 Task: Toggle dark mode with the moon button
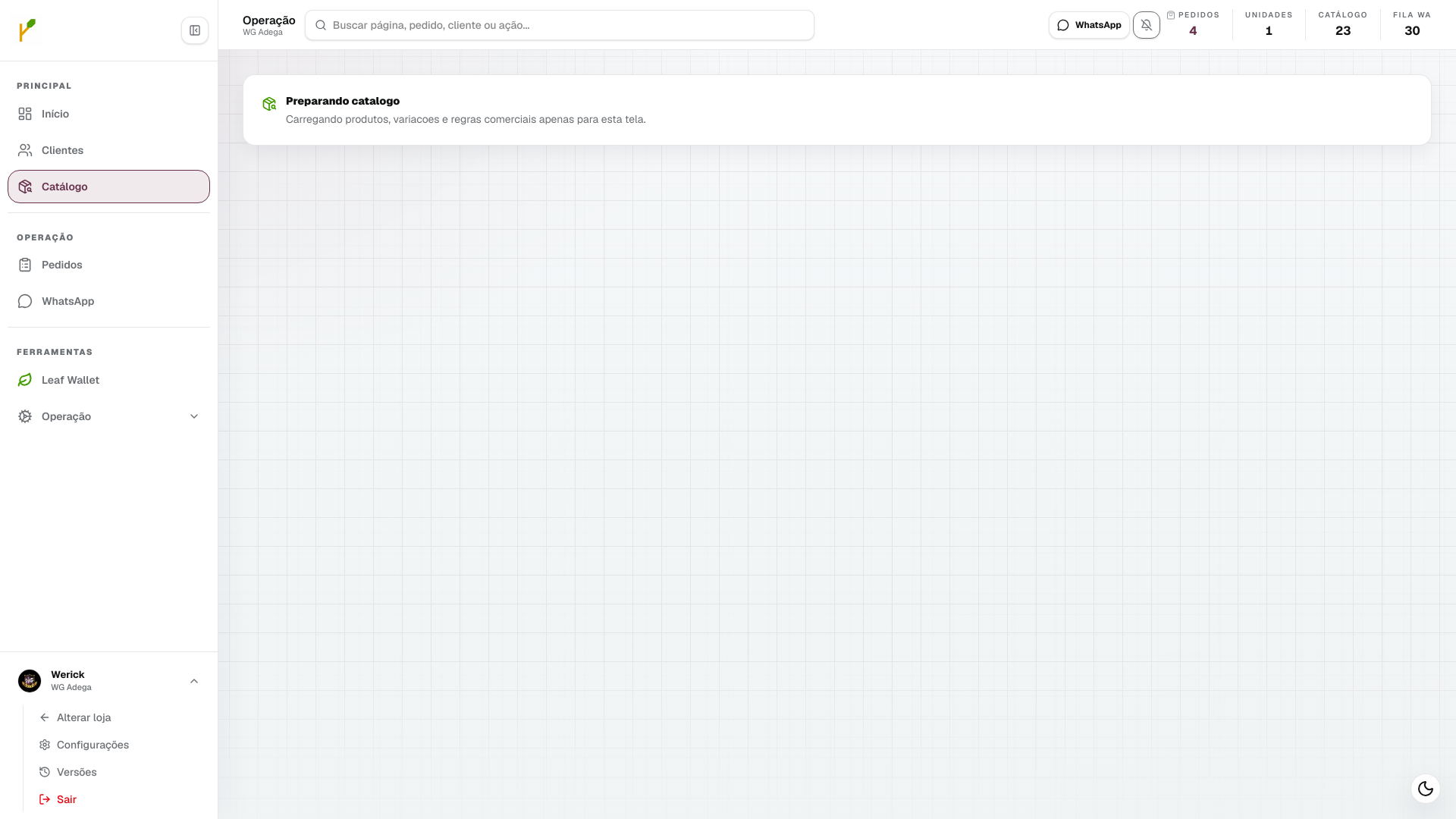(1426, 789)
